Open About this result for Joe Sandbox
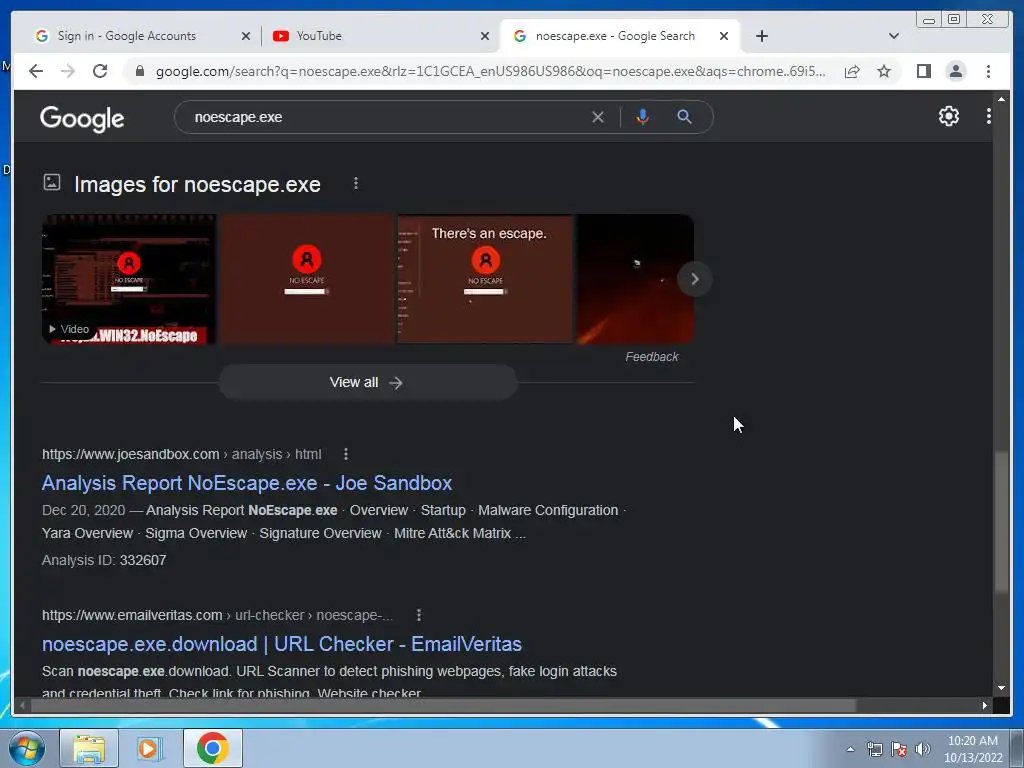 [346, 454]
